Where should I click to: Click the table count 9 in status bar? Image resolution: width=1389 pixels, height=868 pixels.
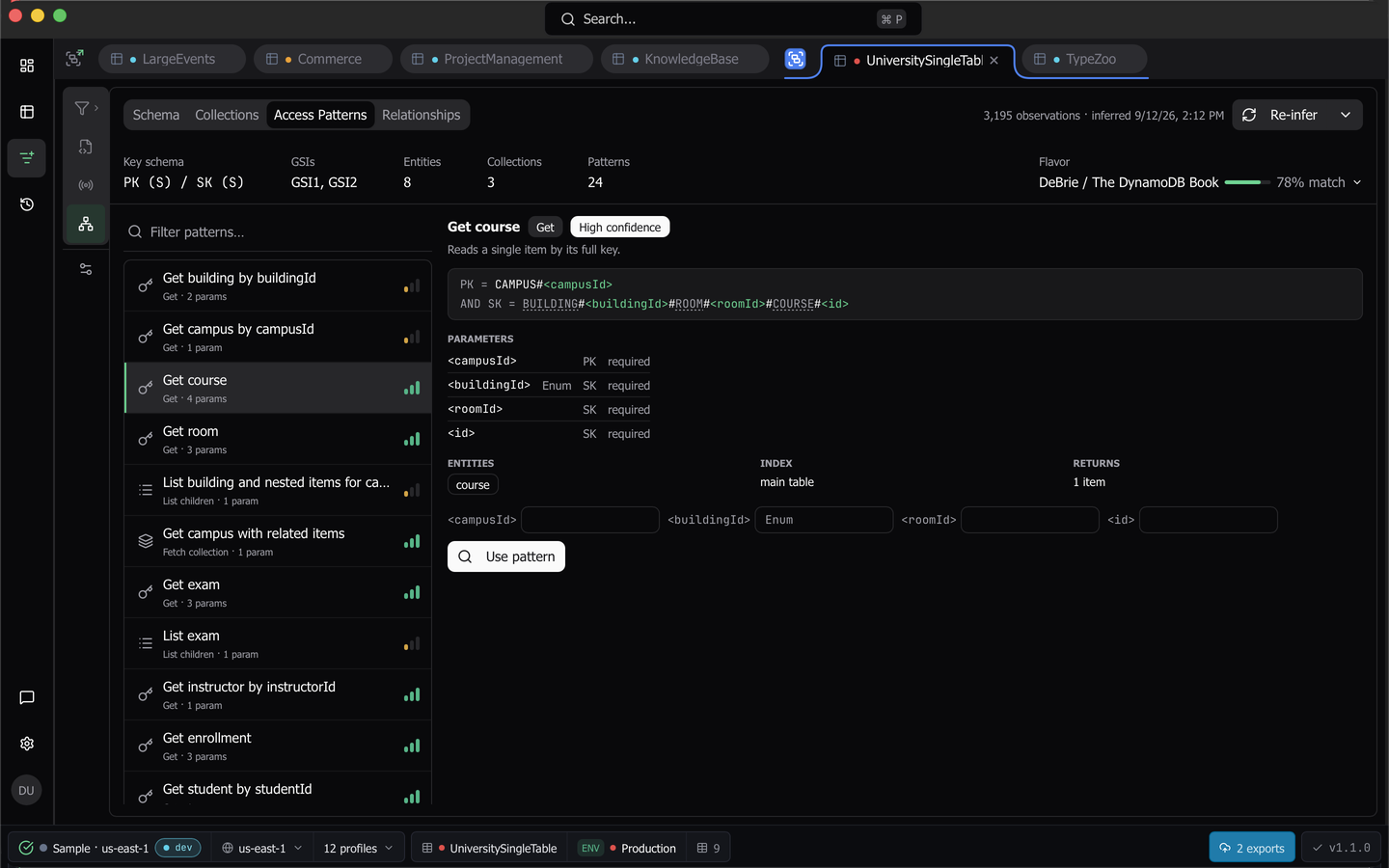coord(709,848)
